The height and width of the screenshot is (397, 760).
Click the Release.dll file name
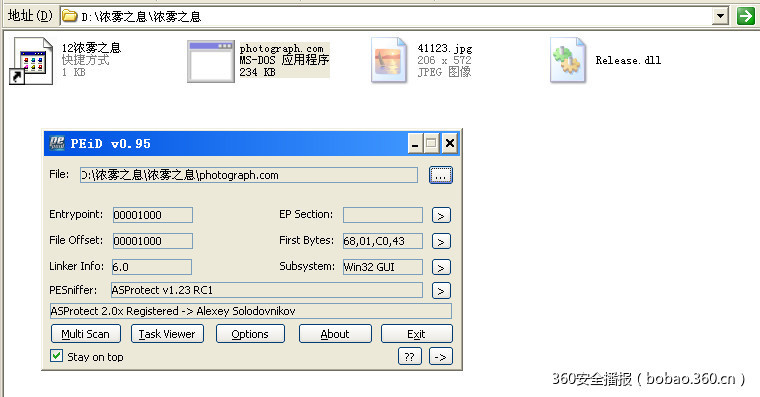point(628,60)
